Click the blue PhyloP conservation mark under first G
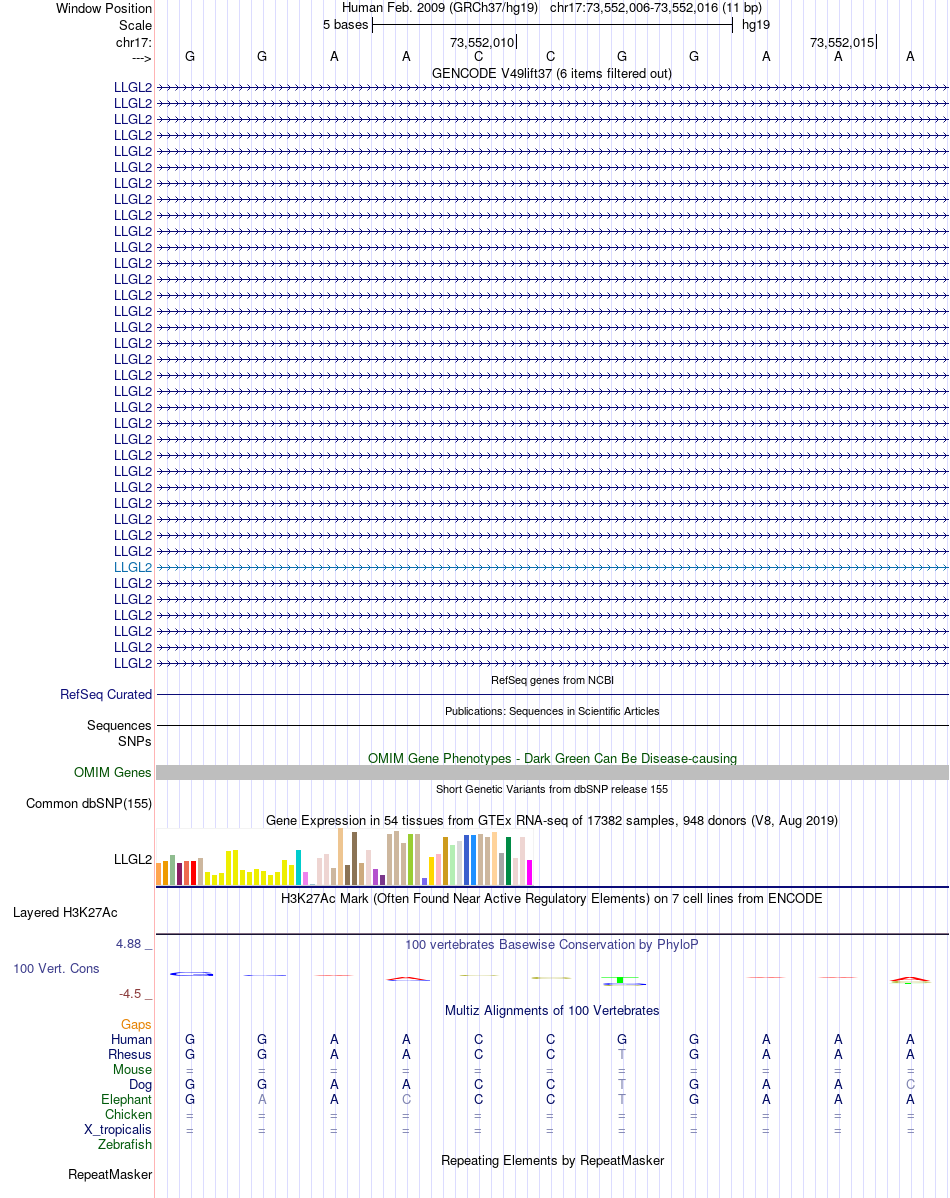Image resolution: width=950 pixels, height=1198 pixels. [x=191, y=973]
